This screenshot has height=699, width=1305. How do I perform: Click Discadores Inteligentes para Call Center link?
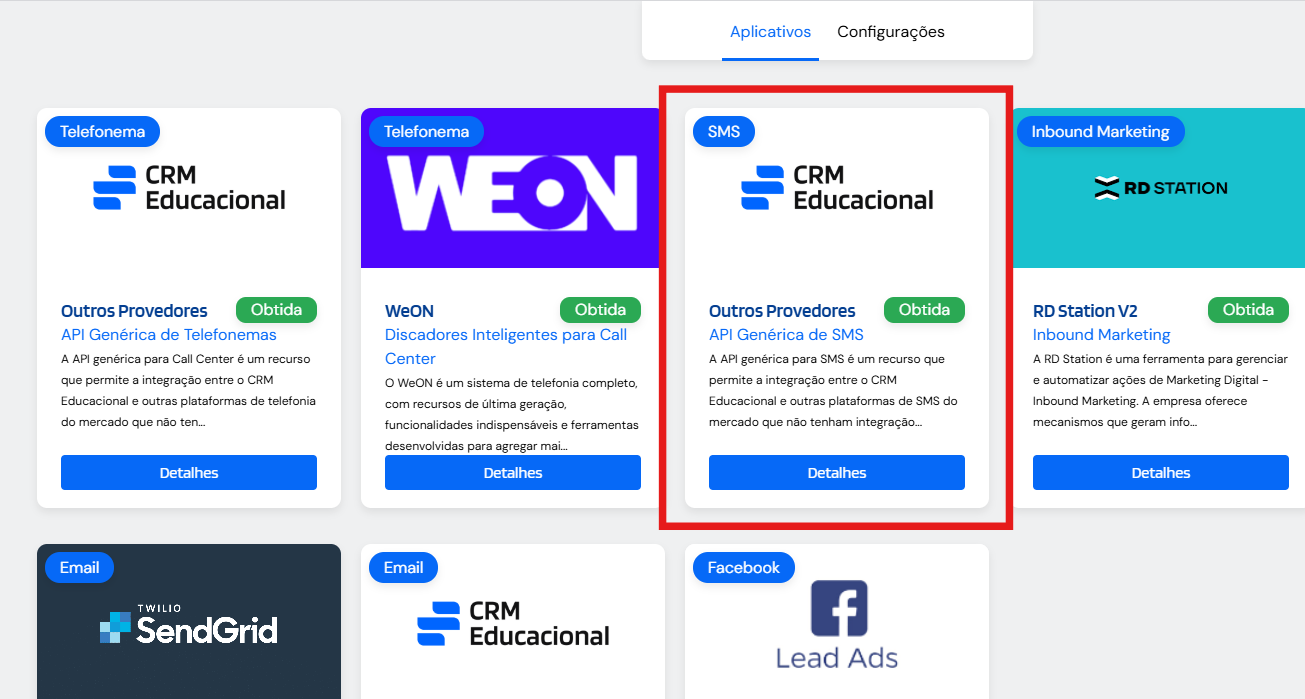pyautogui.click(x=506, y=346)
